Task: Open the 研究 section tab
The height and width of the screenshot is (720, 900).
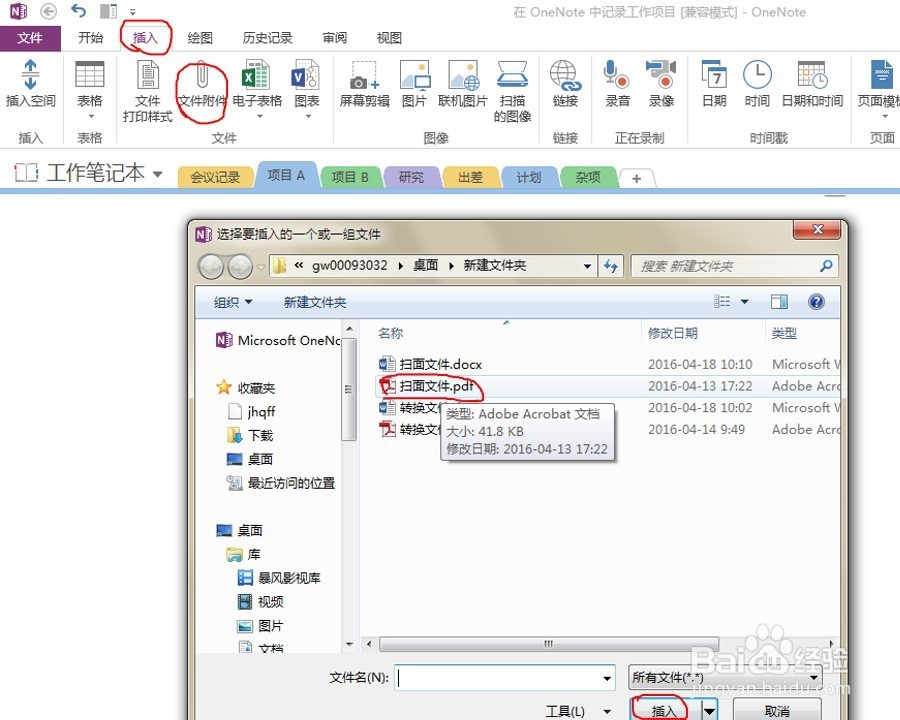Action: pyautogui.click(x=411, y=177)
